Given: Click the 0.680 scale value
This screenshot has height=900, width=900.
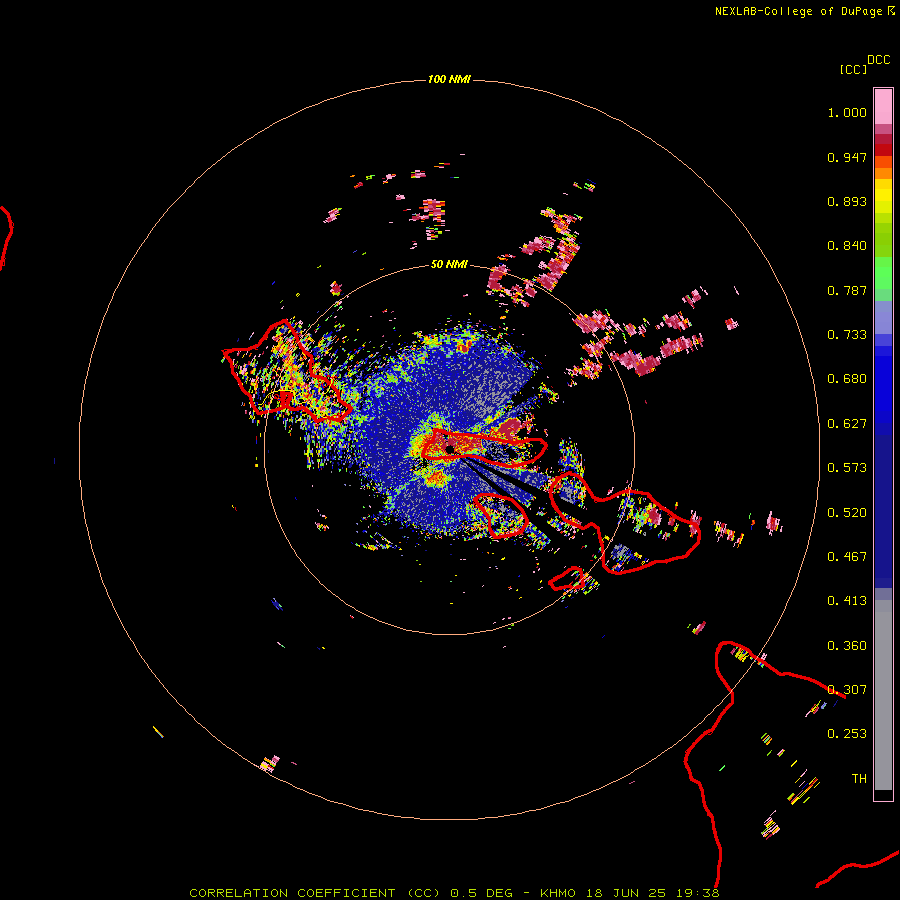Looking at the screenshot, I should (847, 379).
